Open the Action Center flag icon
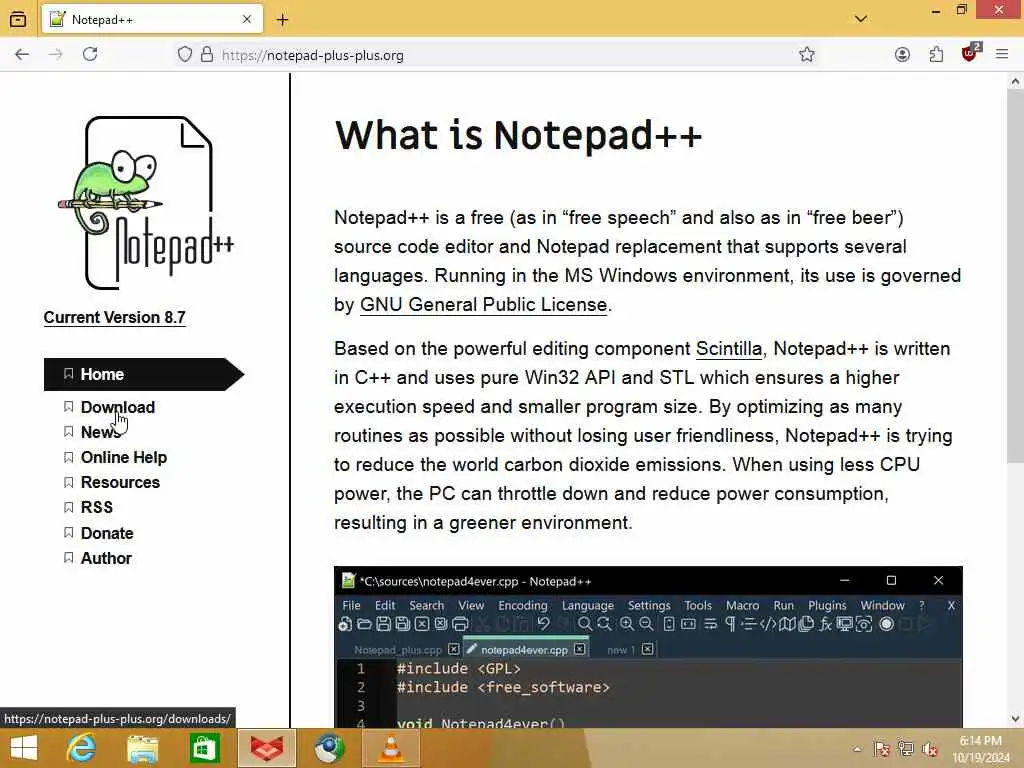 pos(882,749)
